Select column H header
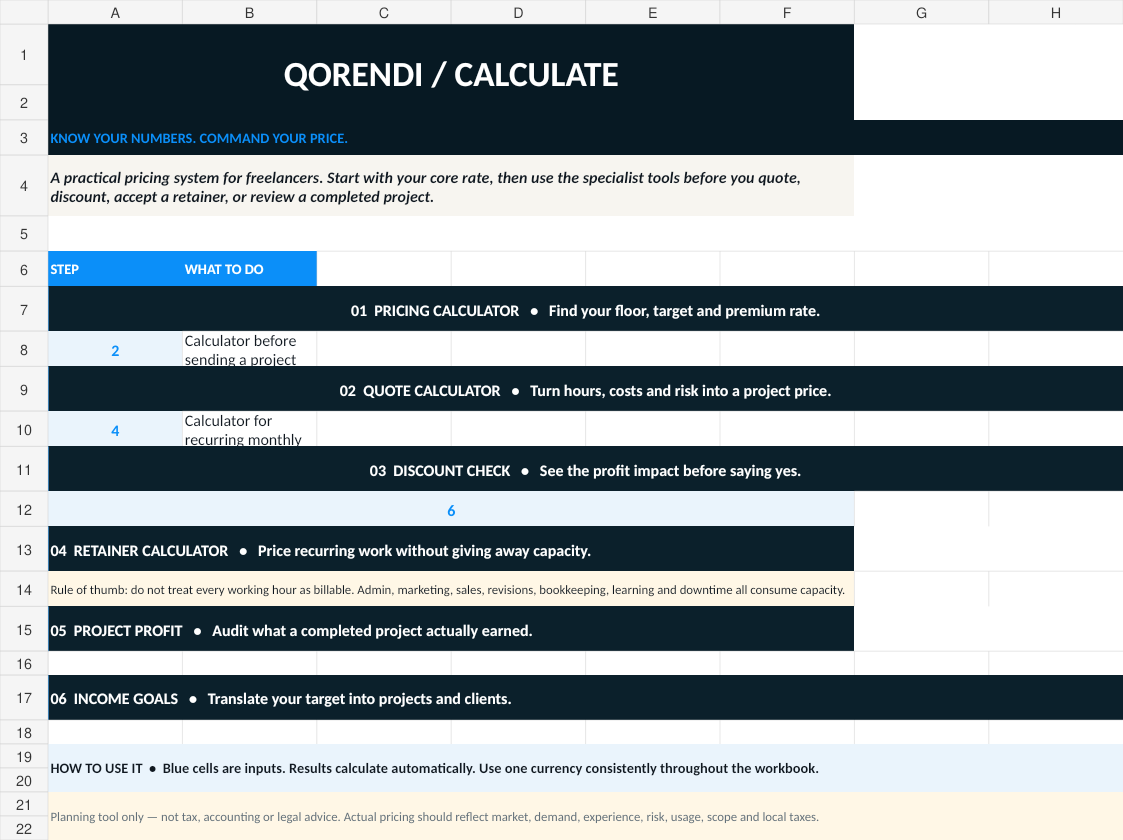This screenshot has width=1123, height=840. coord(1056,12)
